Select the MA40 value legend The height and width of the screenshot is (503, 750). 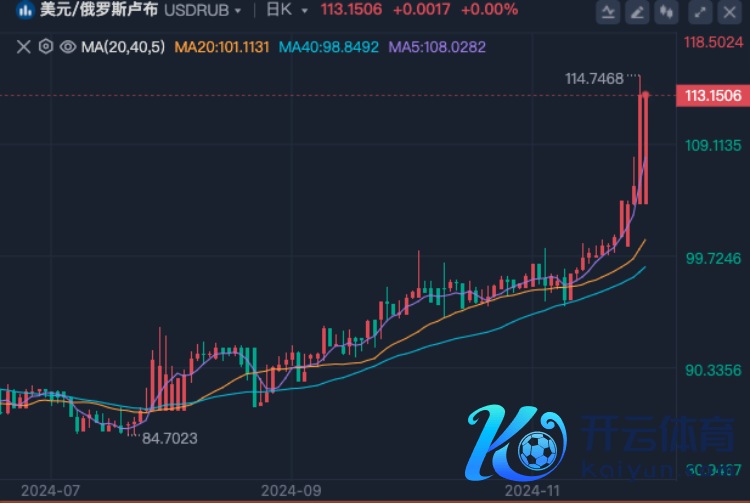click(329, 46)
